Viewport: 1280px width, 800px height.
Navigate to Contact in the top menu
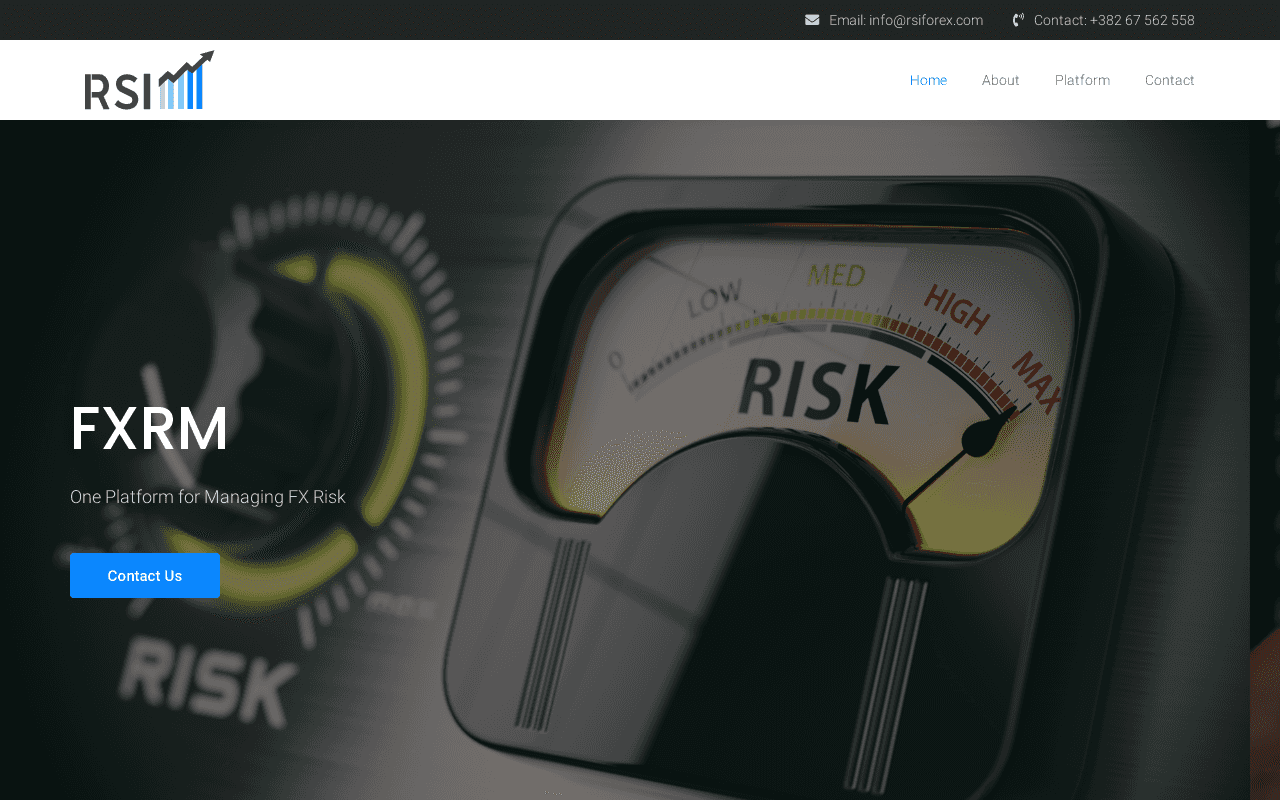point(1169,80)
